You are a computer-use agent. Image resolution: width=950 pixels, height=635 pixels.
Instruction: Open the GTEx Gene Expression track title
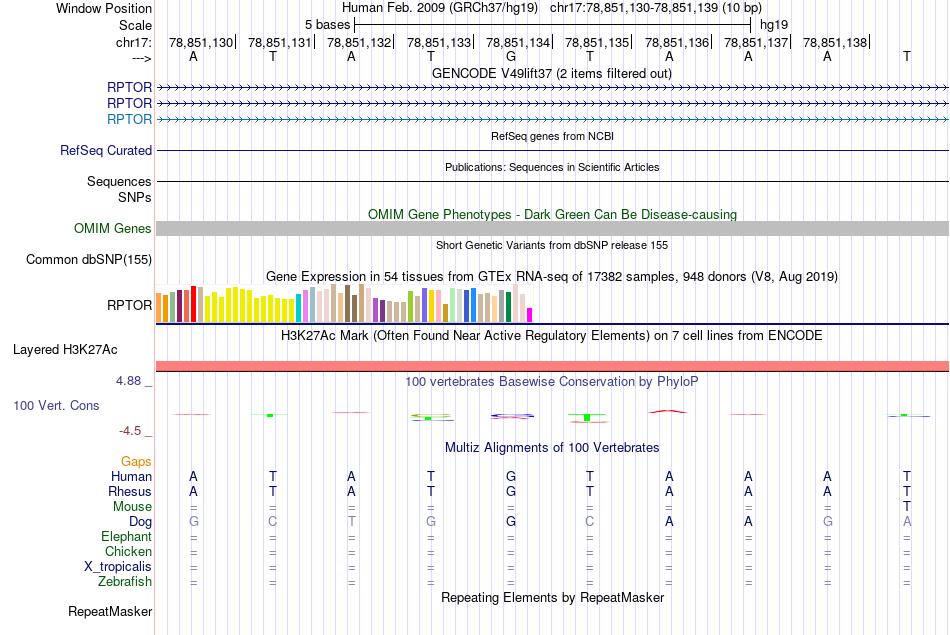click(x=552, y=276)
